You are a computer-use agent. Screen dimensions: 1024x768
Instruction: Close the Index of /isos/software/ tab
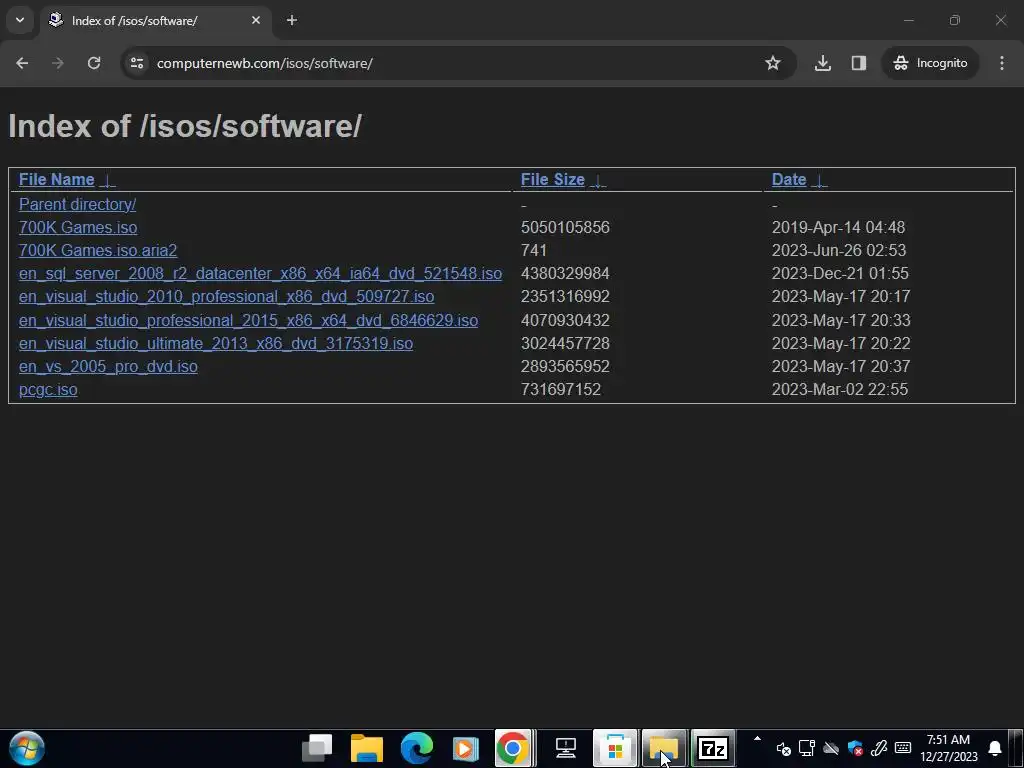[x=256, y=20]
